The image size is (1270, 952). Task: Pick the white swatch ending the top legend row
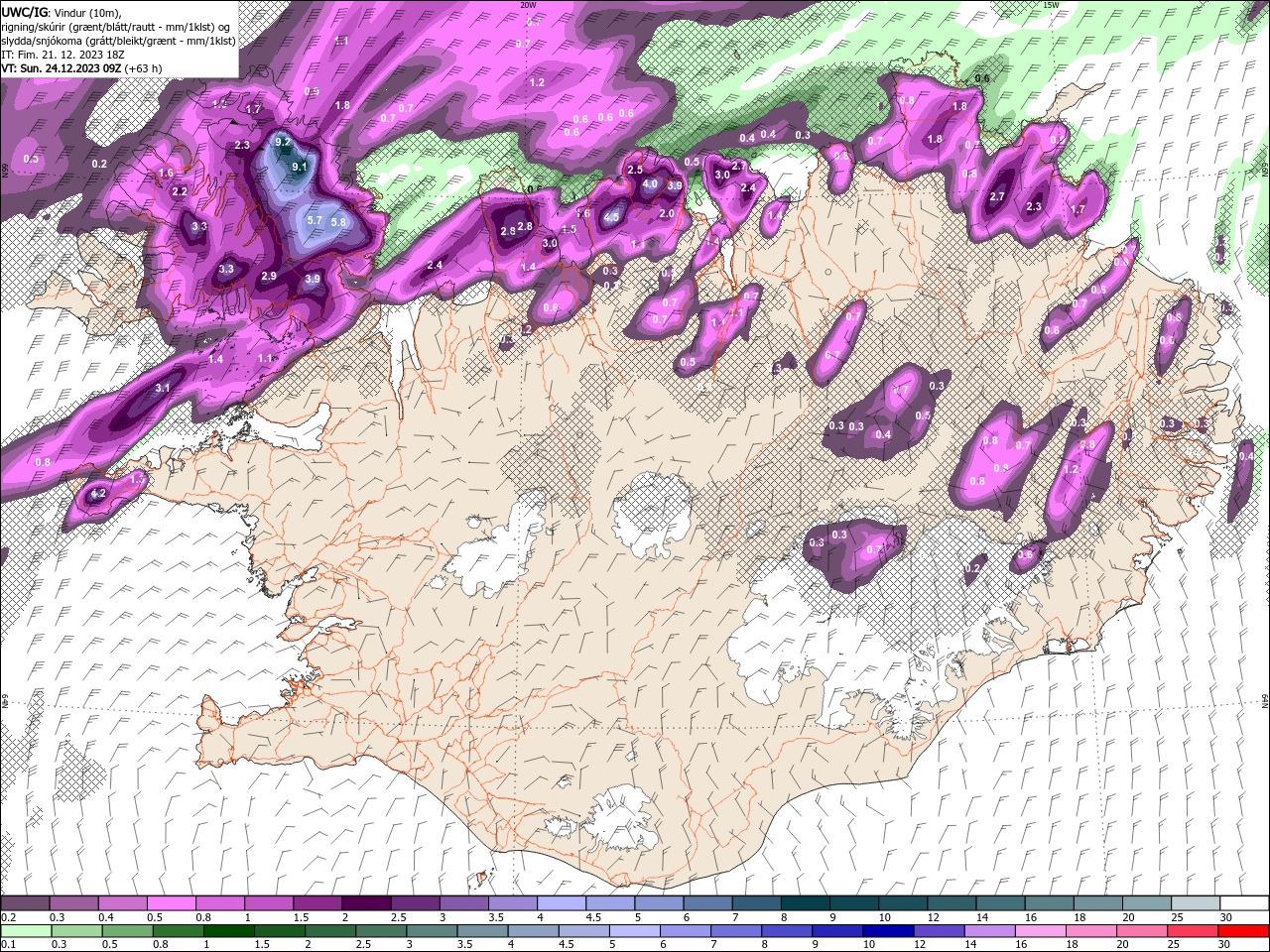(x=1243, y=903)
